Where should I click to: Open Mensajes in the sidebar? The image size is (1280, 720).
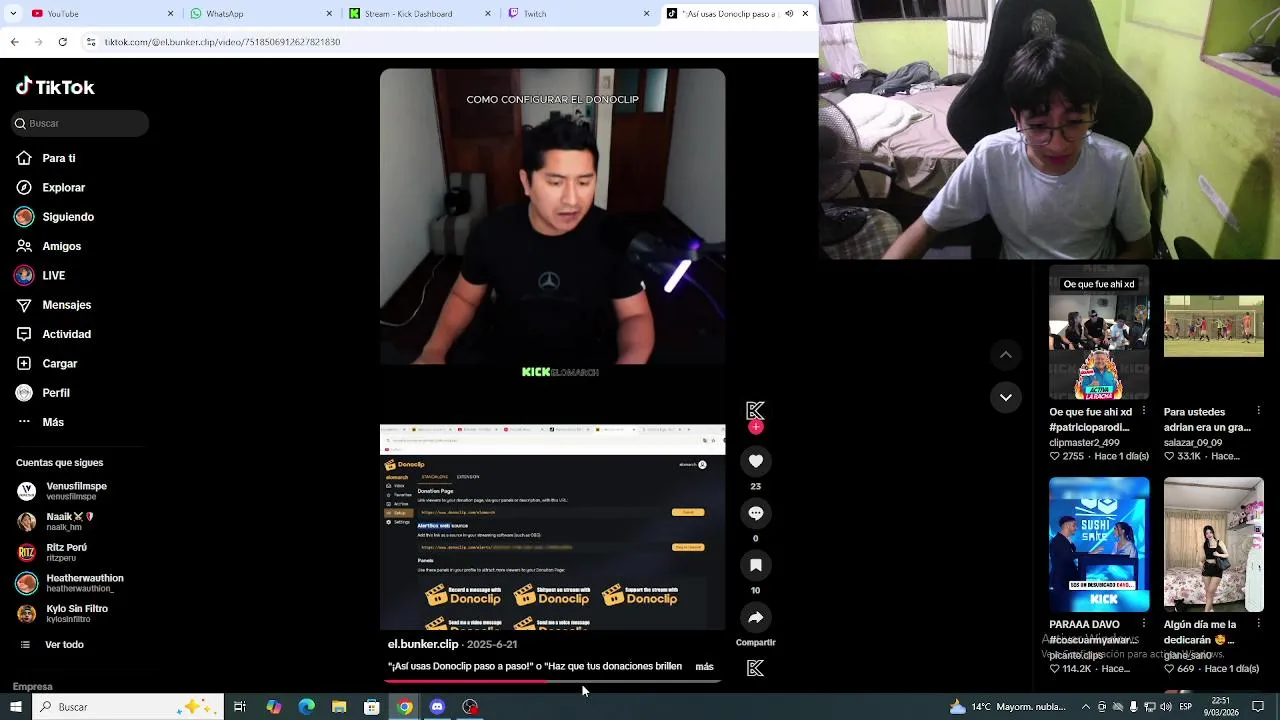(54, 305)
